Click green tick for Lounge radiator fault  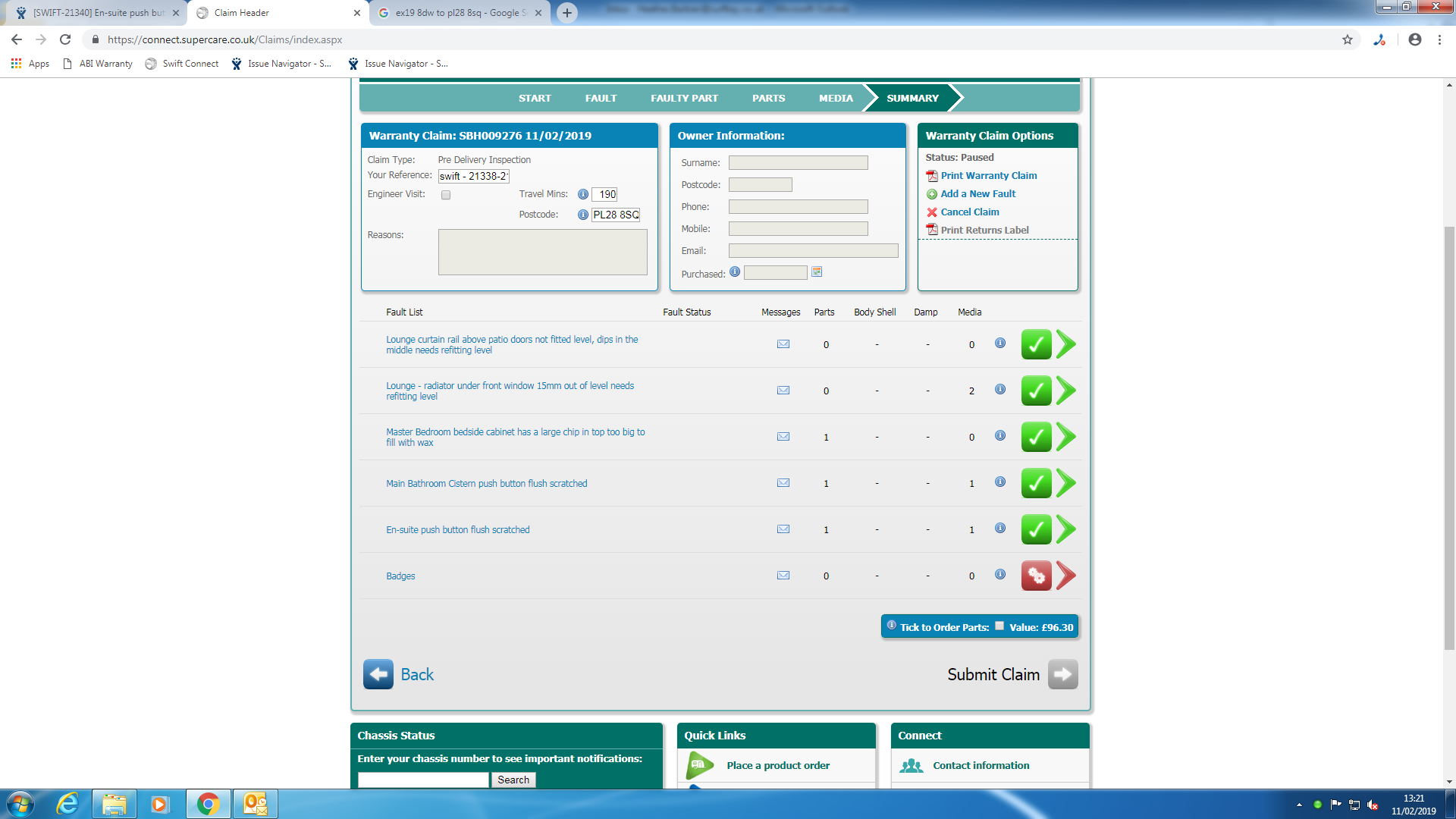1036,391
